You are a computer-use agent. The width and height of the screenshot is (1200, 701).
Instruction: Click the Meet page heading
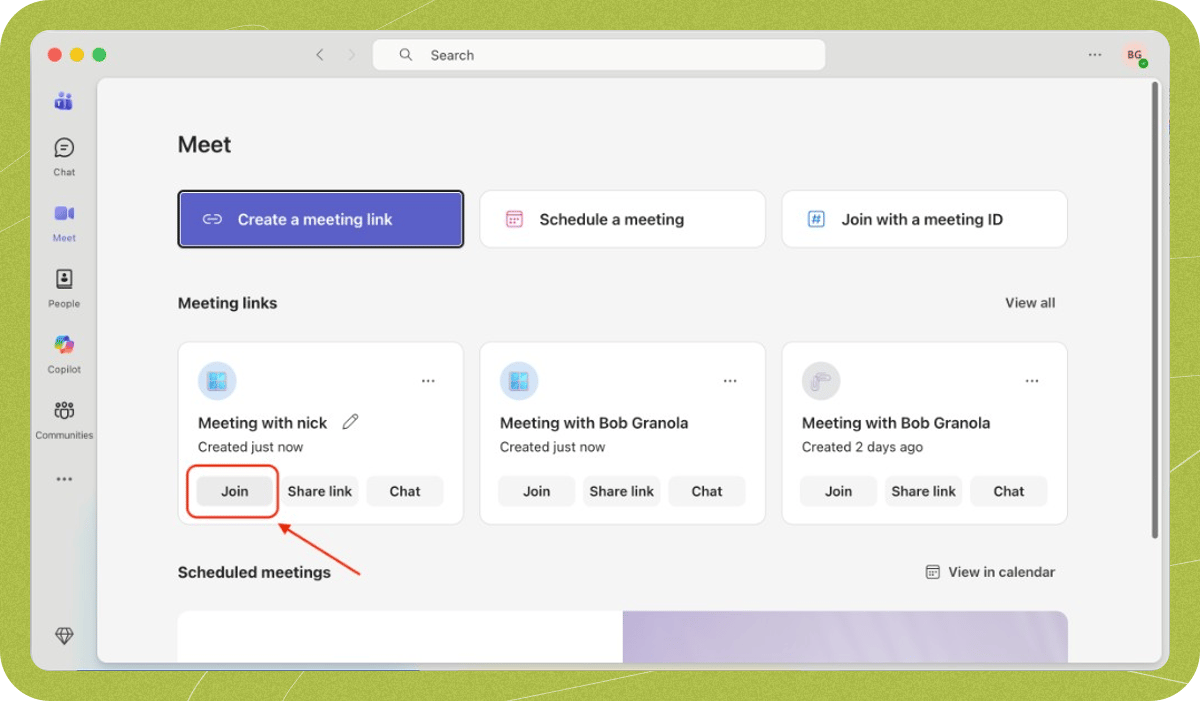pyautogui.click(x=205, y=145)
